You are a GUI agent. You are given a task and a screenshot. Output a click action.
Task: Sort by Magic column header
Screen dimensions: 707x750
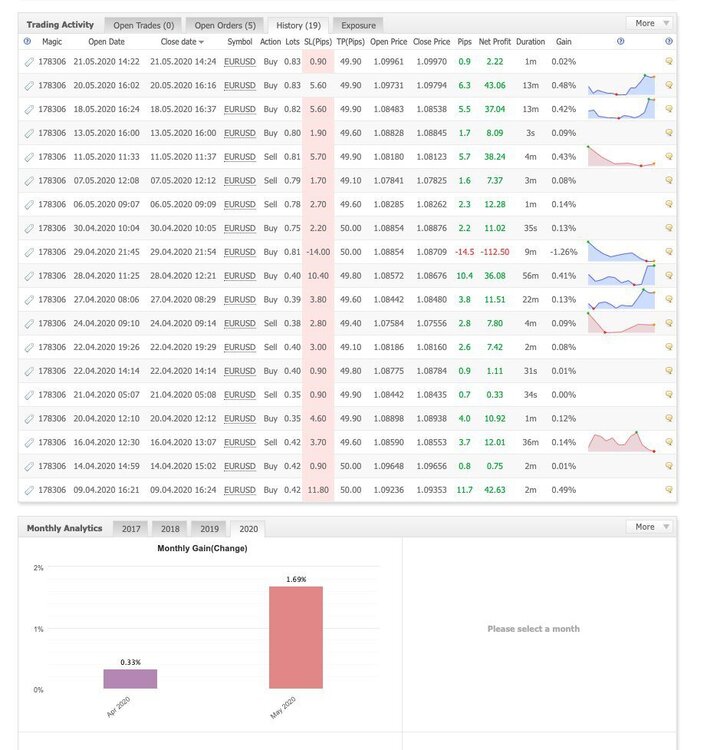tap(52, 42)
